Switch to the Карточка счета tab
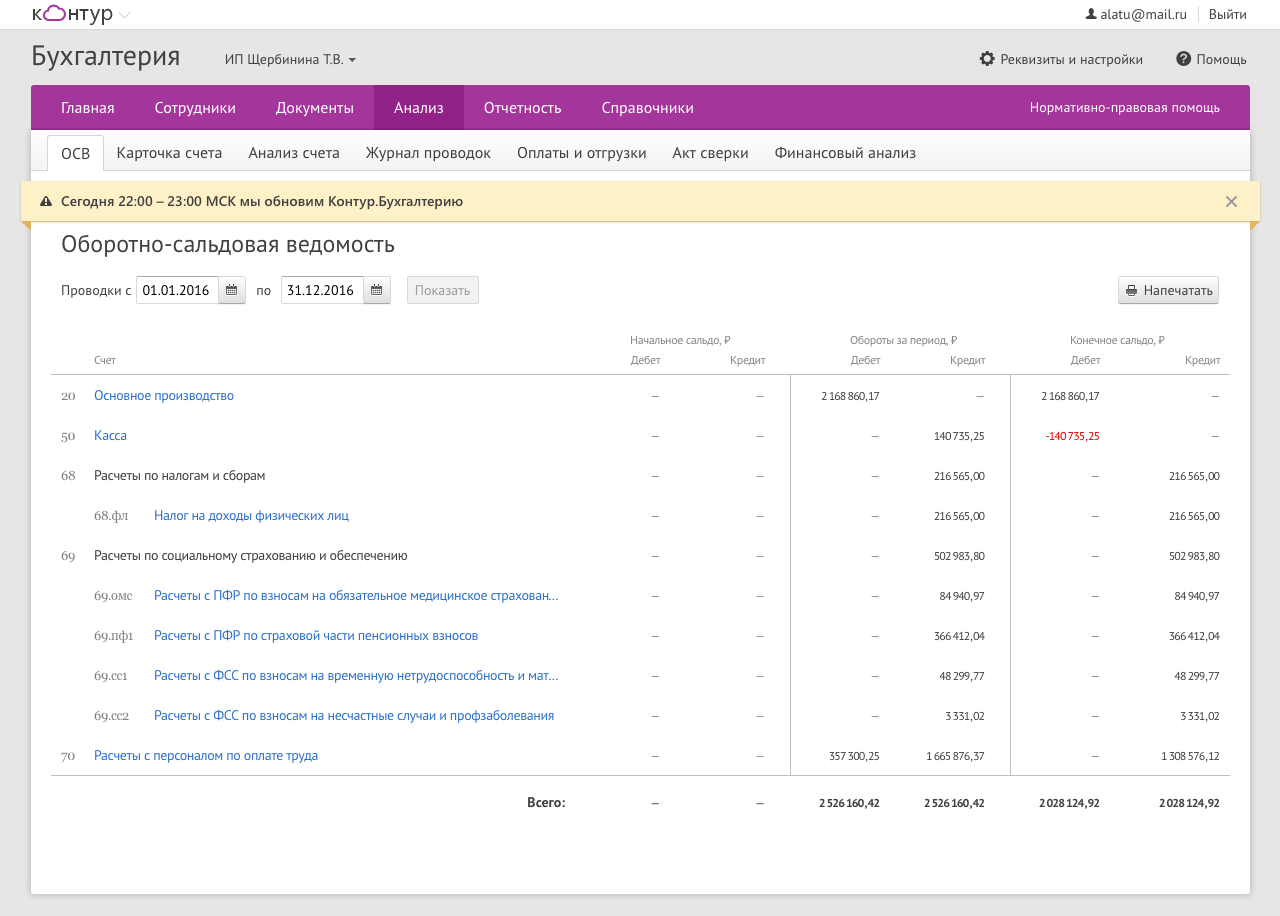This screenshot has height=916, width=1280. [x=169, y=153]
